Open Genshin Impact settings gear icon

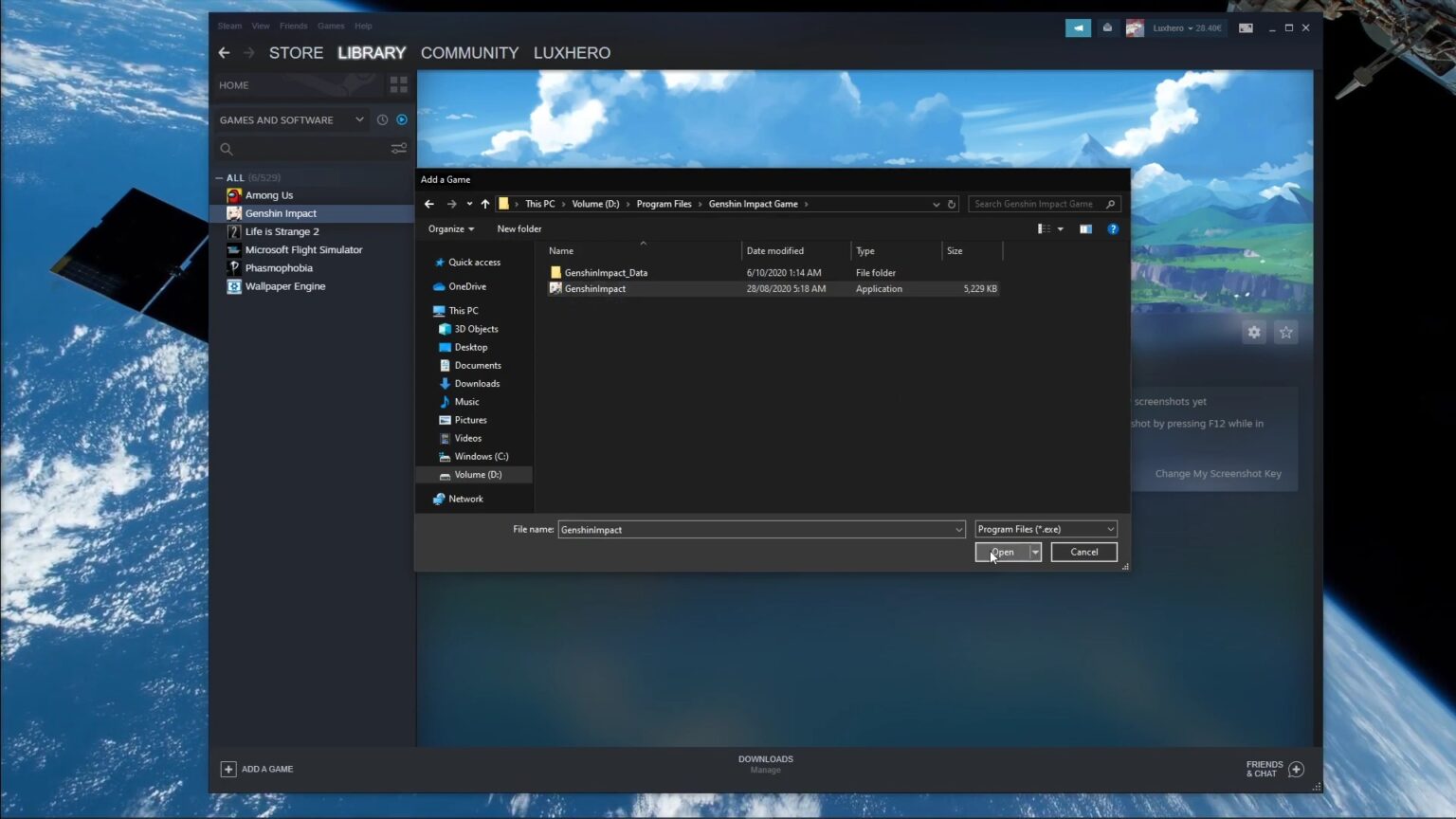coord(1254,333)
